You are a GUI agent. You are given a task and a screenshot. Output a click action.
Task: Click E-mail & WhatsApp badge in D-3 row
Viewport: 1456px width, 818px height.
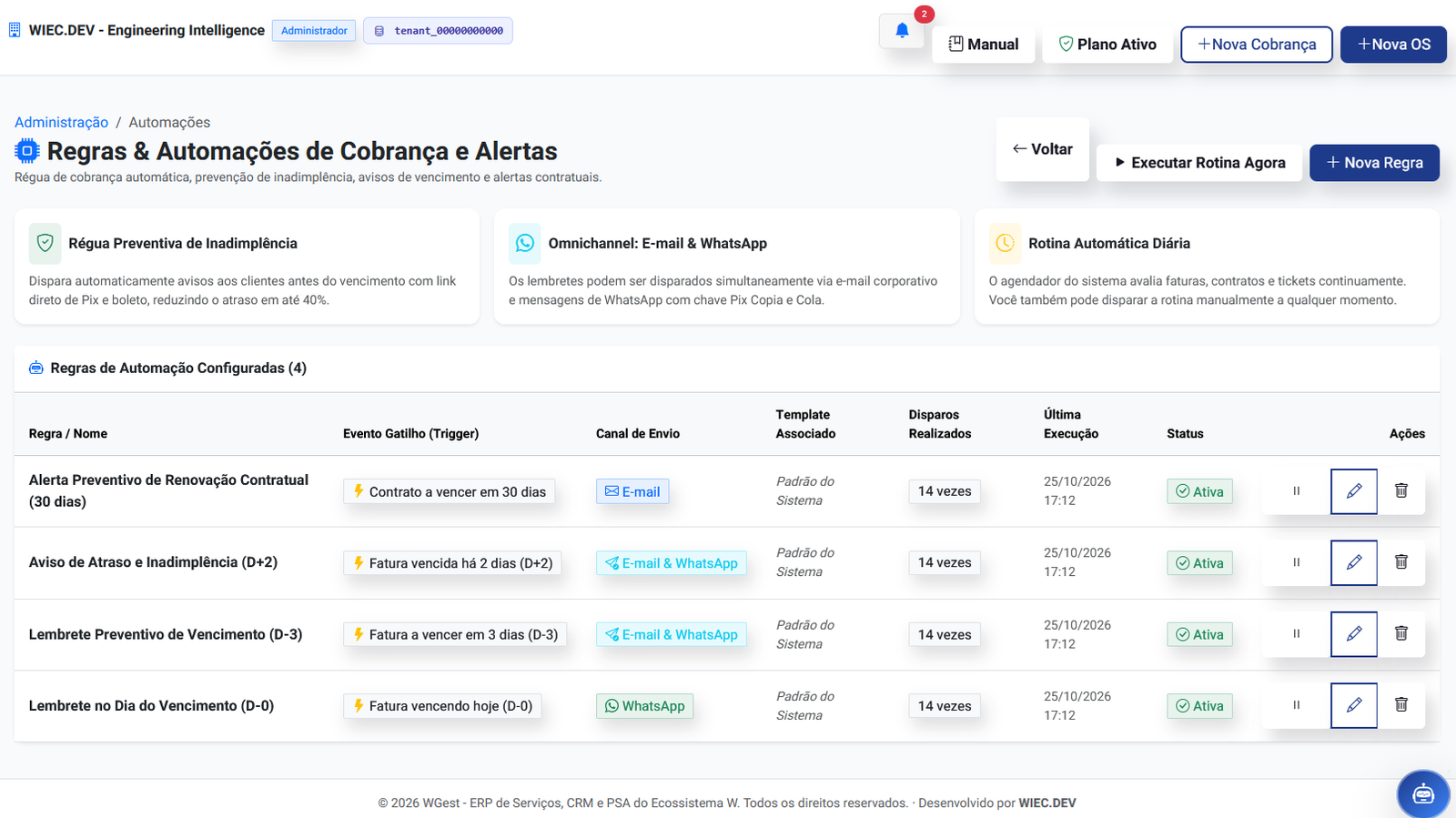(672, 634)
